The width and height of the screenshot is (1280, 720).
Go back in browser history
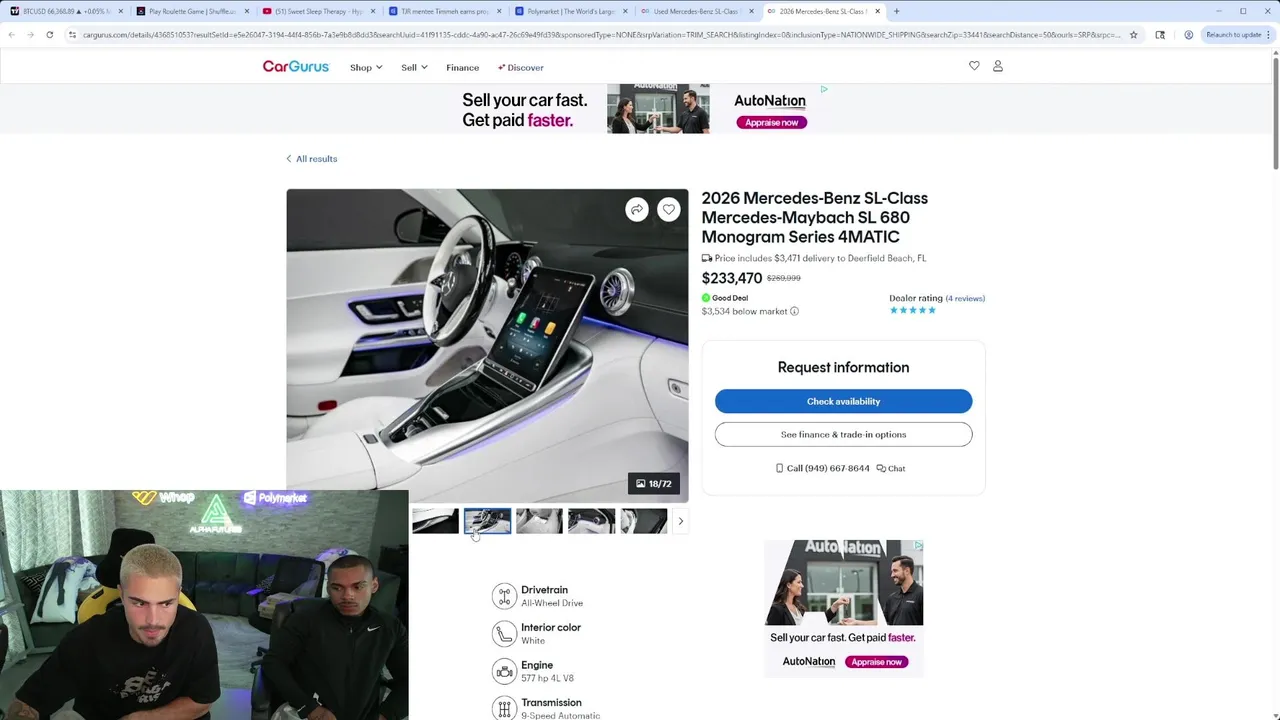[11, 35]
